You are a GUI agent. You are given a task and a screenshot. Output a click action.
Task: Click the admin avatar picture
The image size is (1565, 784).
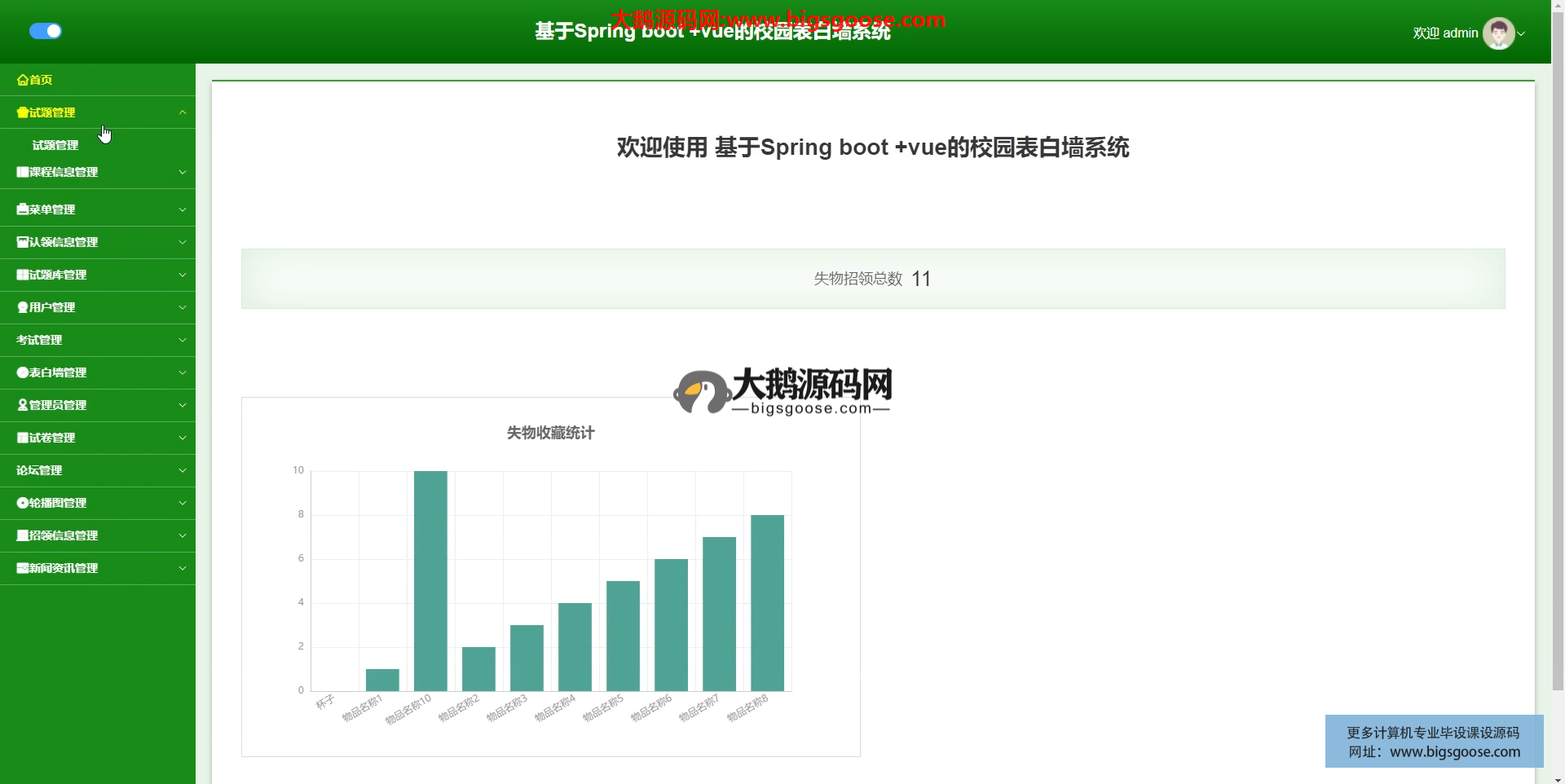tap(1498, 33)
